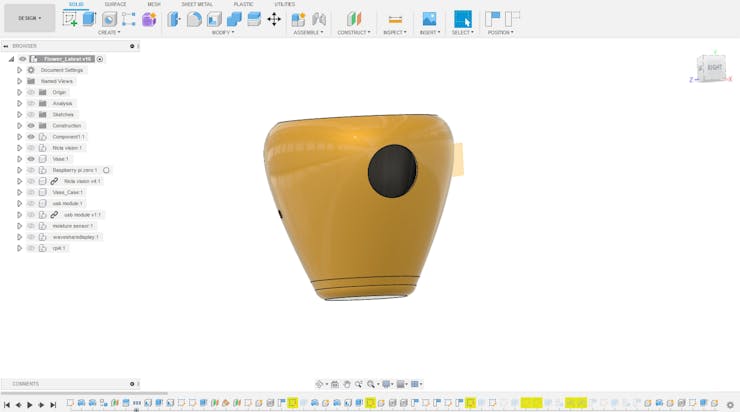This screenshot has height=412, width=740.
Task: Open the Design workspace dropdown
Action: (x=29, y=18)
